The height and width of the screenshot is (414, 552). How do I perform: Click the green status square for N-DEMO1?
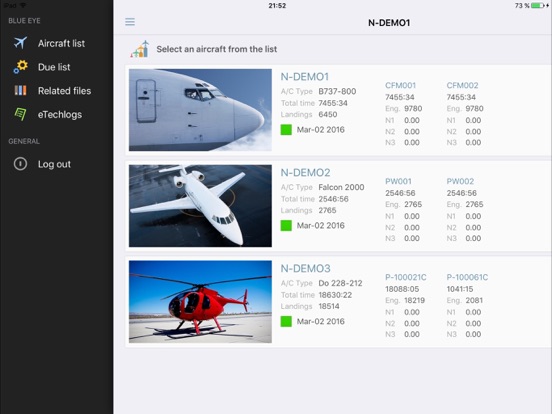(x=286, y=130)
